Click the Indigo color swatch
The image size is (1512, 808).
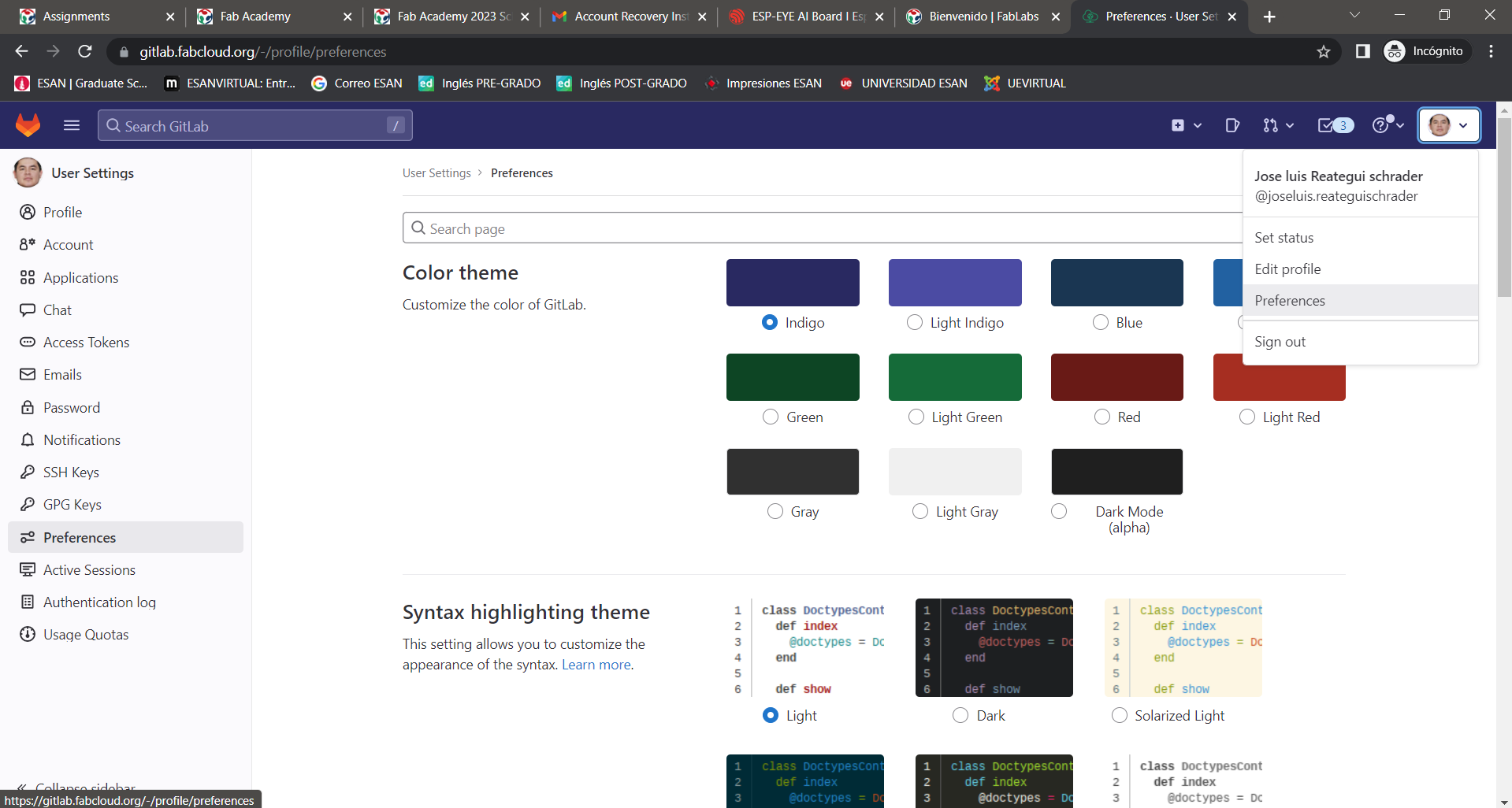pyautogui.click(x=793, y=283)
